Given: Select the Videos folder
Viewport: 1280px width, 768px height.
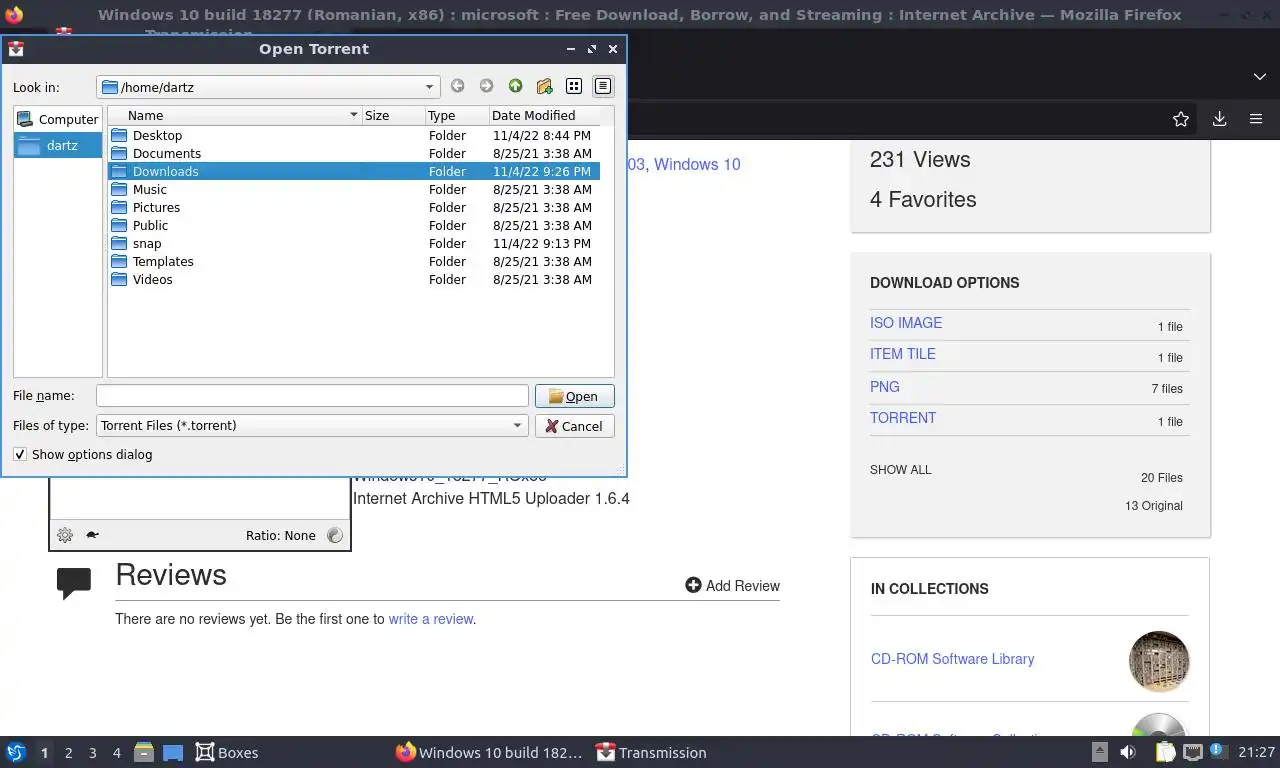Looking at the screenshot, I should point(354,279).
